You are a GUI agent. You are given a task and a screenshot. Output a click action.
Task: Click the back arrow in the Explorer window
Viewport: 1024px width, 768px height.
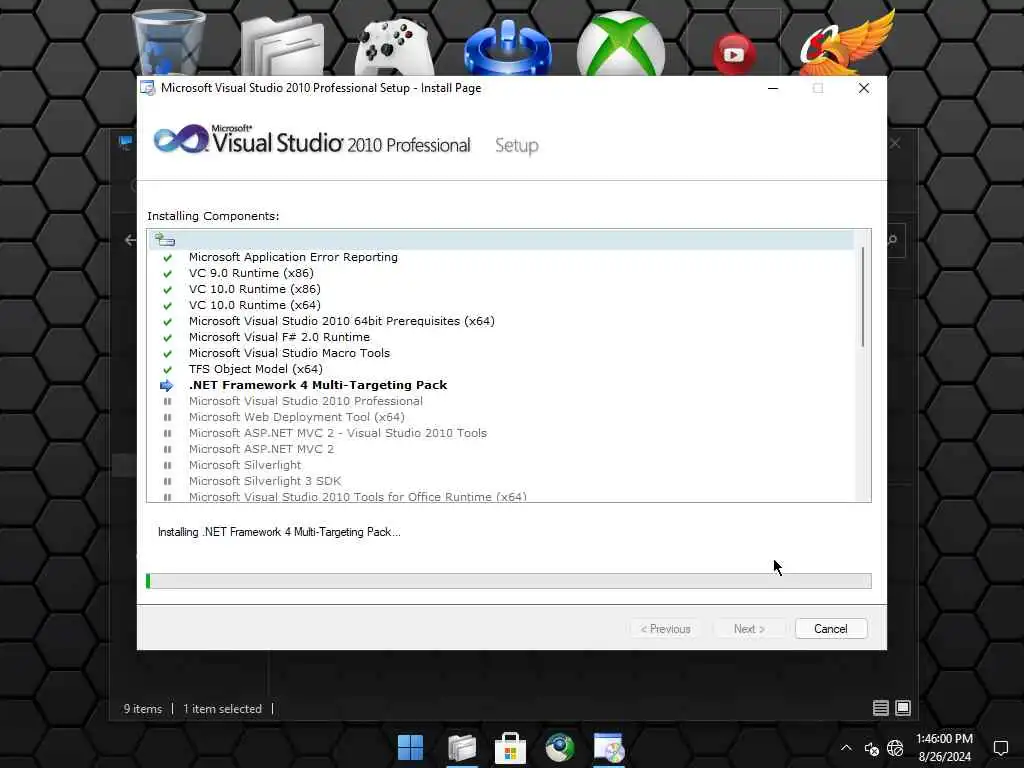(130, 240)
